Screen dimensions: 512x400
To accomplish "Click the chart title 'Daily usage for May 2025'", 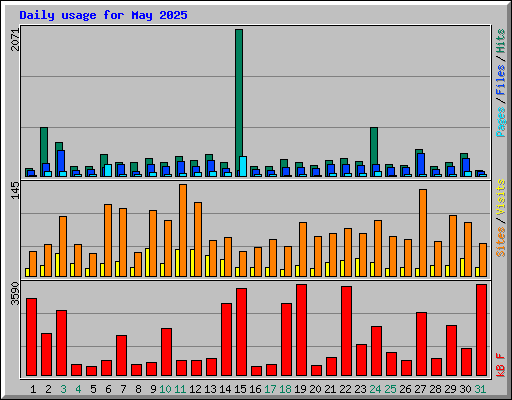I will click(103, 15).
